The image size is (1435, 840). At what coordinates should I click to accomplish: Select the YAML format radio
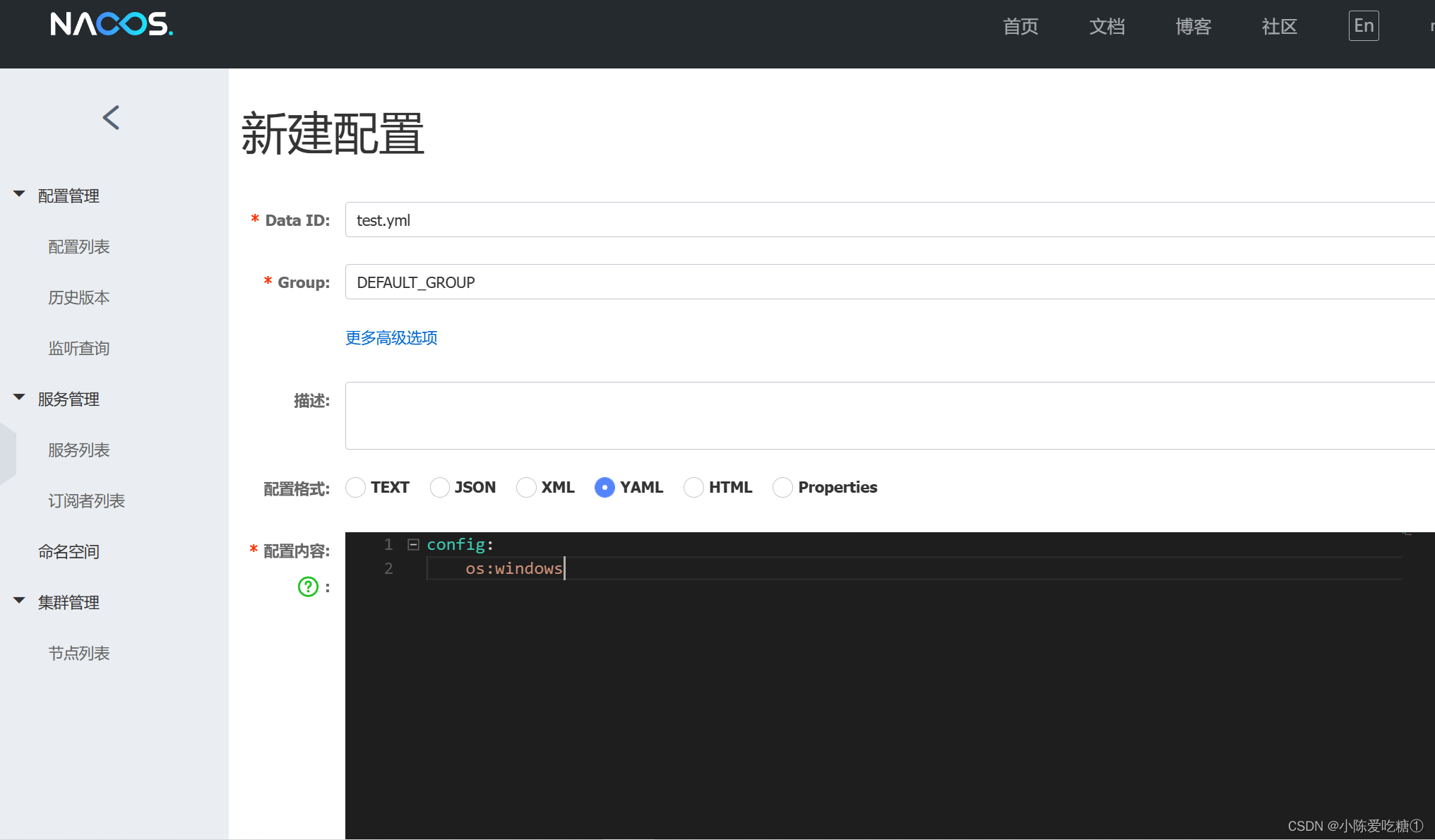click(605, 487)
